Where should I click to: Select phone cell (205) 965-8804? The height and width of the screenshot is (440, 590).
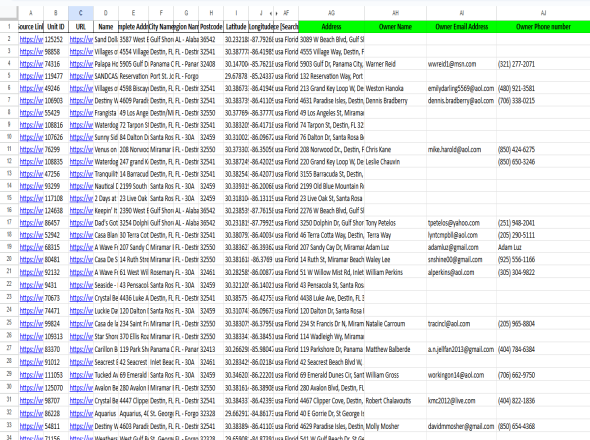(543, 323)
